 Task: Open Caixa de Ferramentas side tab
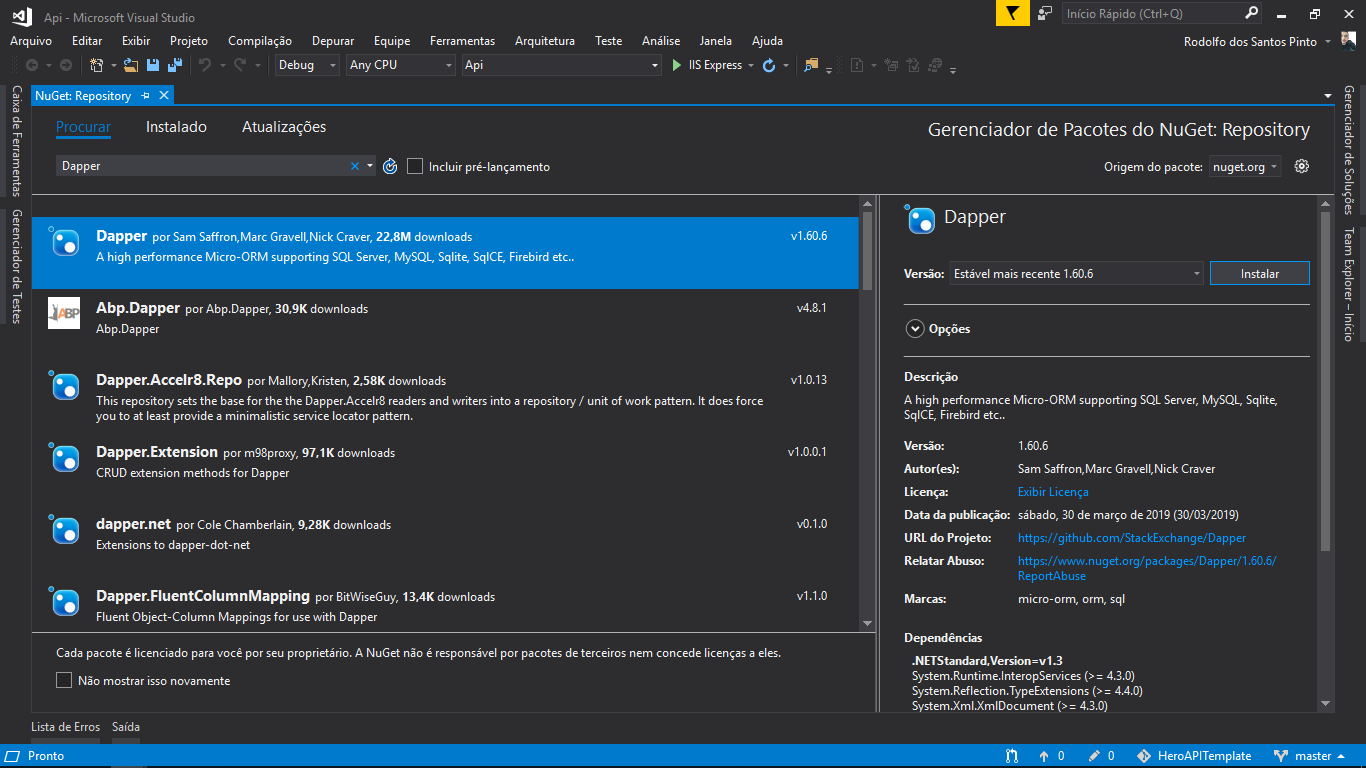(x=17, y=140)
